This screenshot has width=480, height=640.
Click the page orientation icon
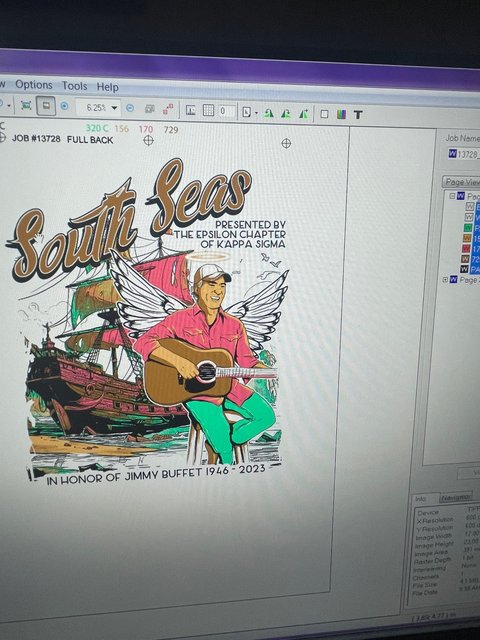point(246,112)
